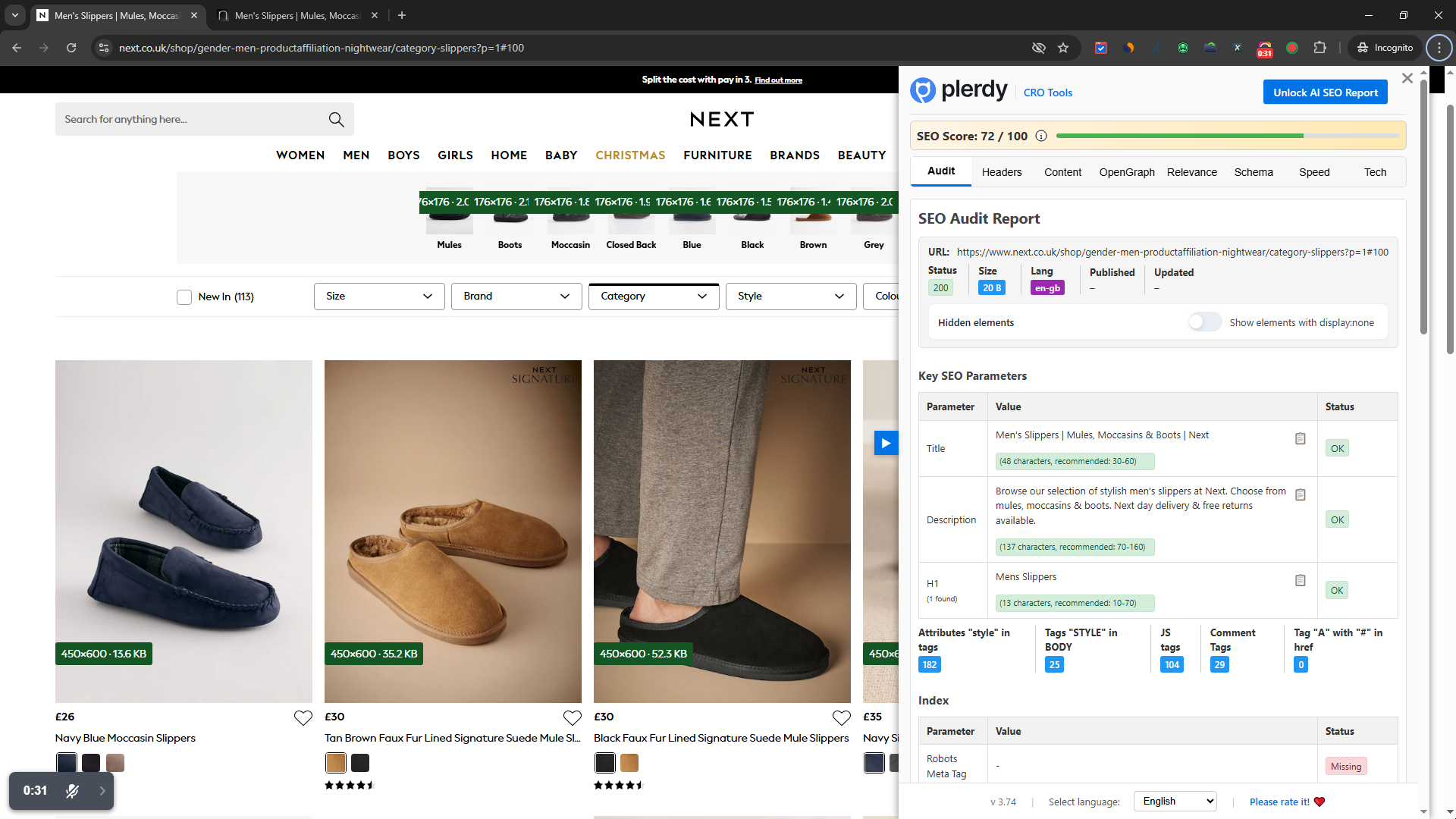Image resolution: width=1456 pixels, height=819 pixels.
Task: Open the Chrome extensions puzzle icon
Action: pos(1319,48)
